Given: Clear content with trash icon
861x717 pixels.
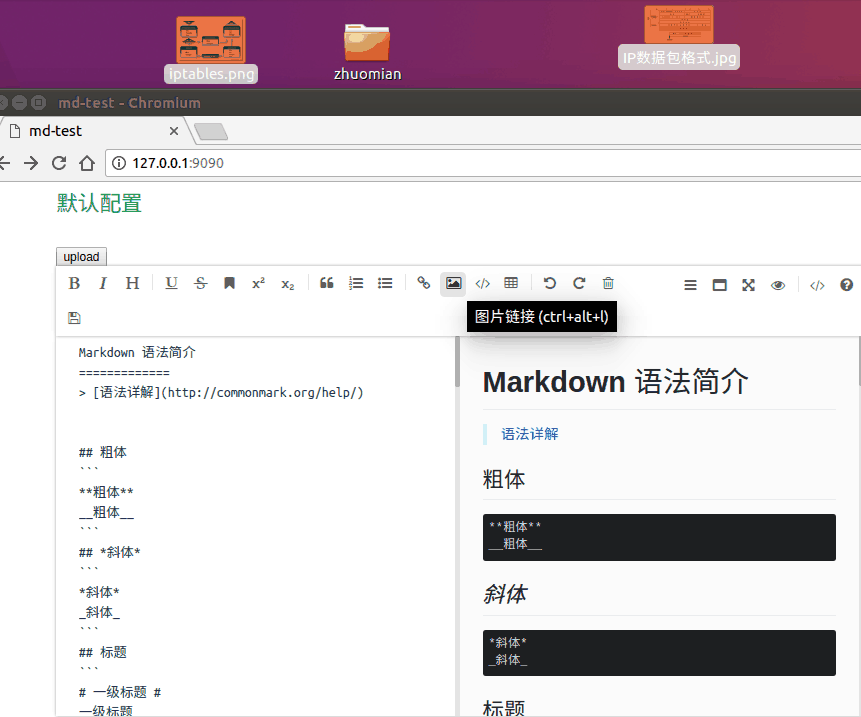Looking at the screenshot, I should pos(608,283).
